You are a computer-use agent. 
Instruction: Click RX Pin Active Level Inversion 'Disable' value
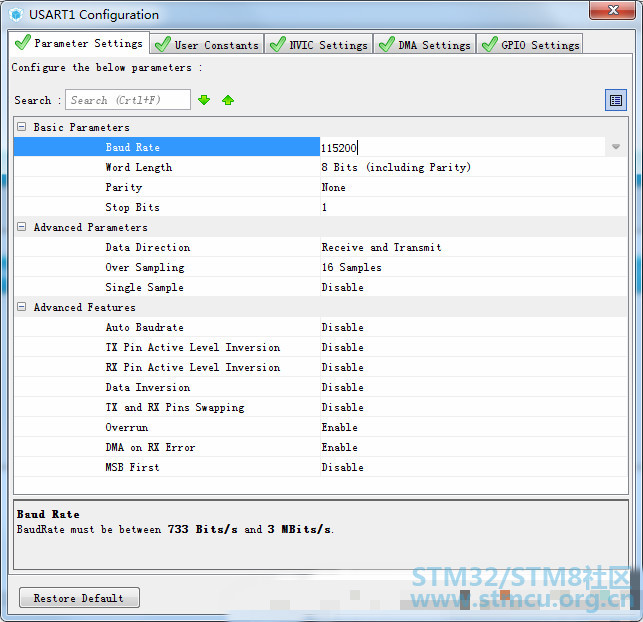point(342,367)
